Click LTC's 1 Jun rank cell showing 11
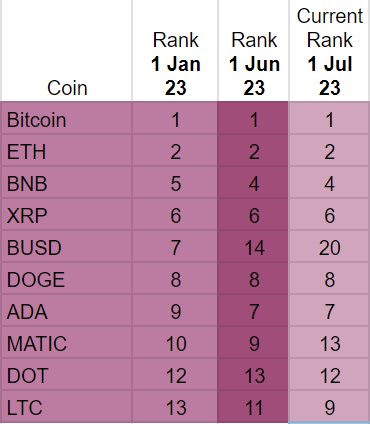 pos(253,406)
